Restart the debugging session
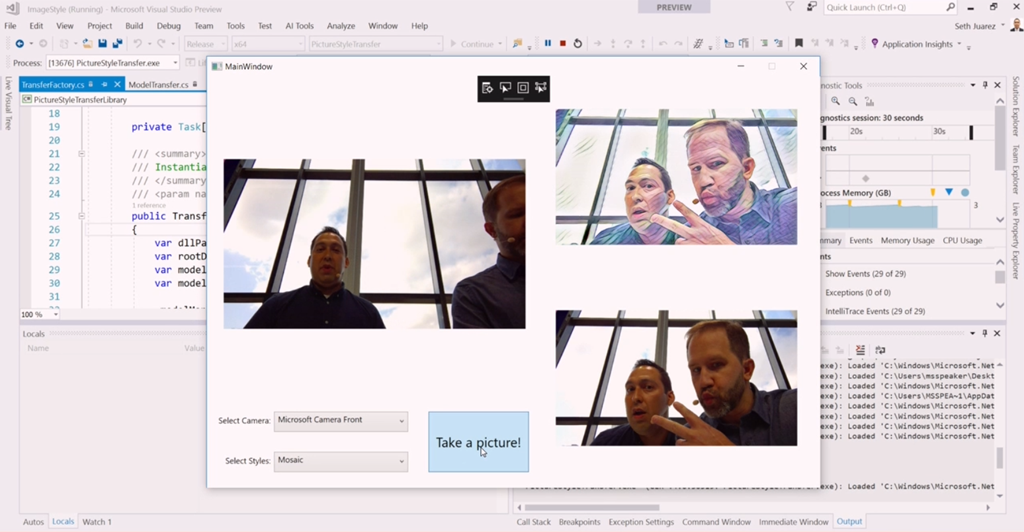The width and height of the screenshot is (1024, 532). click(x=579, y=44)
